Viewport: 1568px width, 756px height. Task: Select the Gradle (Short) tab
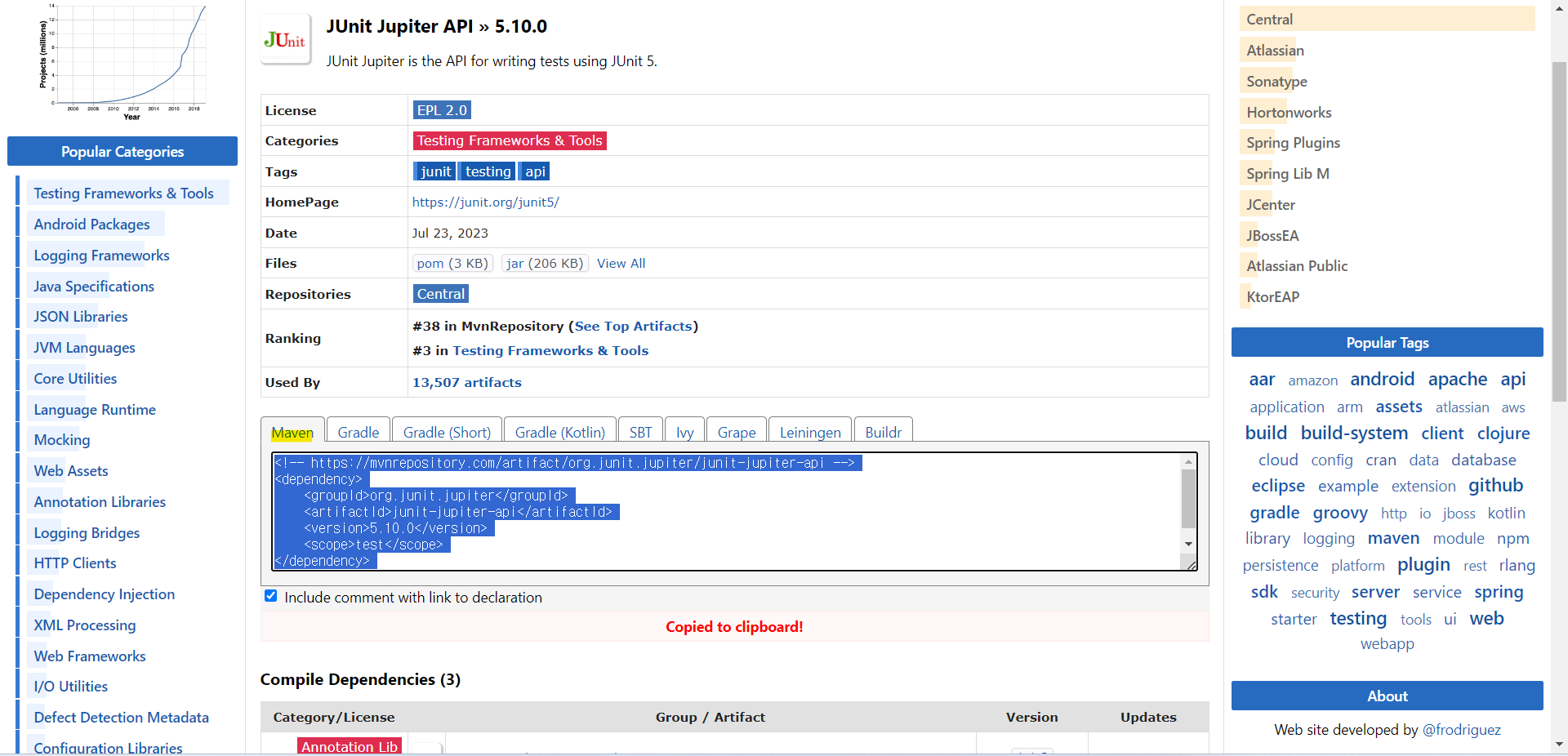point(447,431)
